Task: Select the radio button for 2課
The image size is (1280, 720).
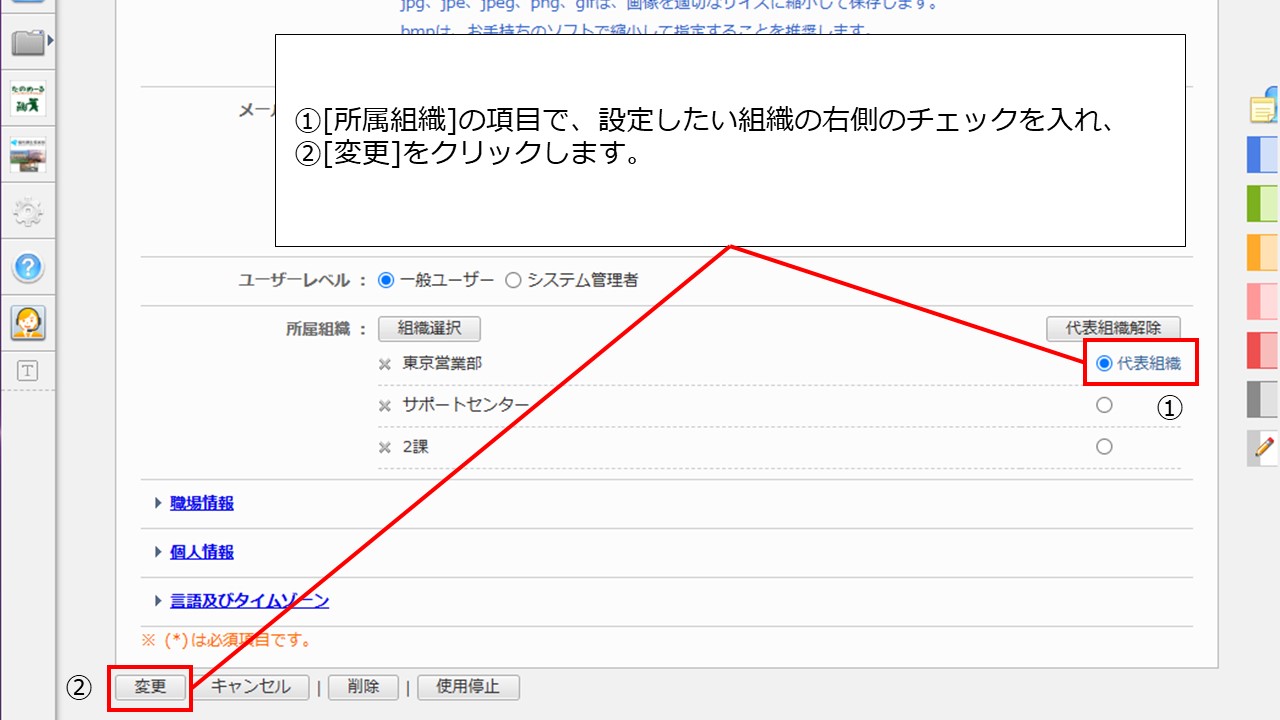Action: (x=1104, y=447)
